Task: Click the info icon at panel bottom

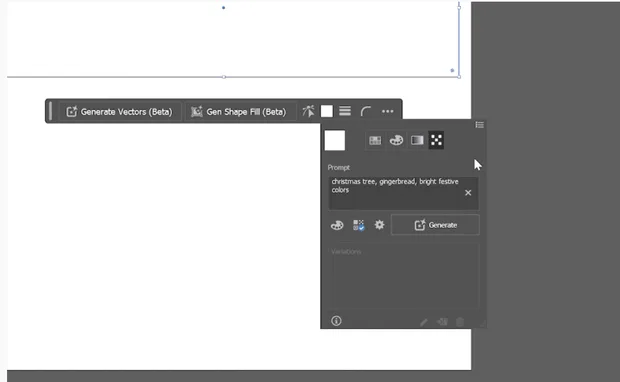Action: tap(336, 321)
